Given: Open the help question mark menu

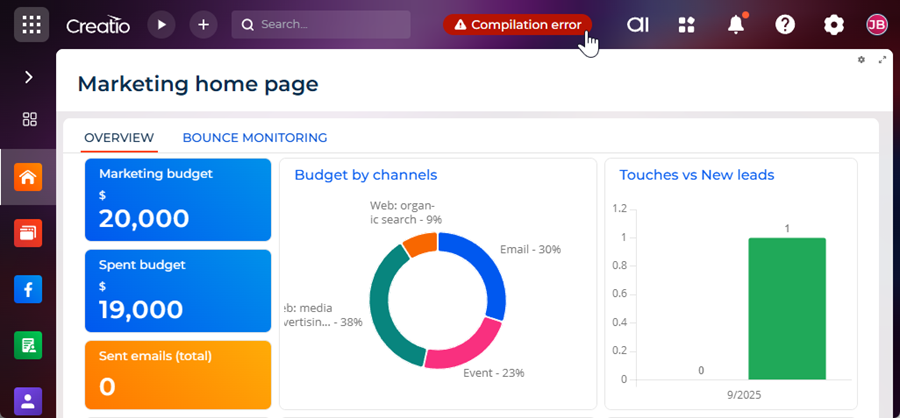Looking at the screenshot, I should point(785,25).
